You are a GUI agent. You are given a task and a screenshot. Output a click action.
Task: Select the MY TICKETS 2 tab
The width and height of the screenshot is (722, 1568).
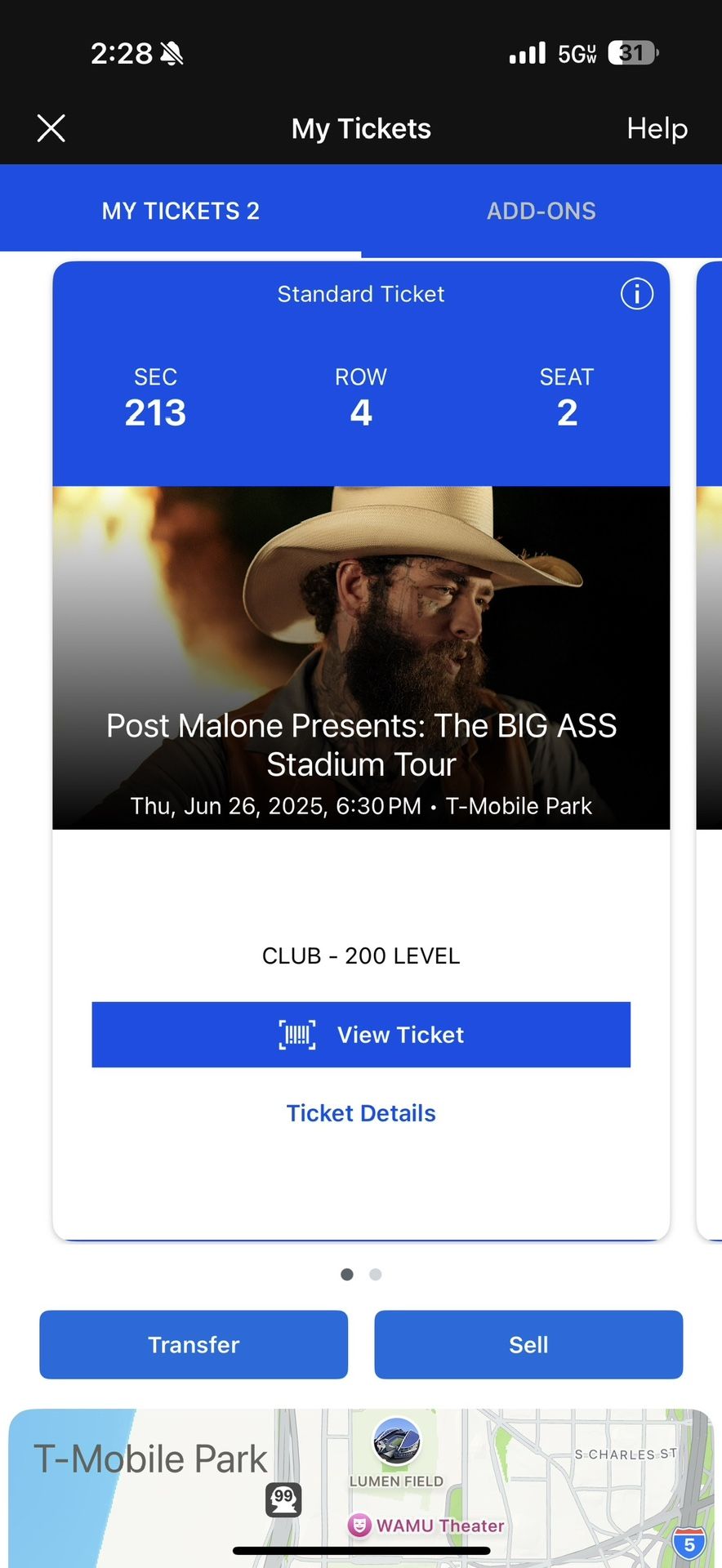(180, 211)
